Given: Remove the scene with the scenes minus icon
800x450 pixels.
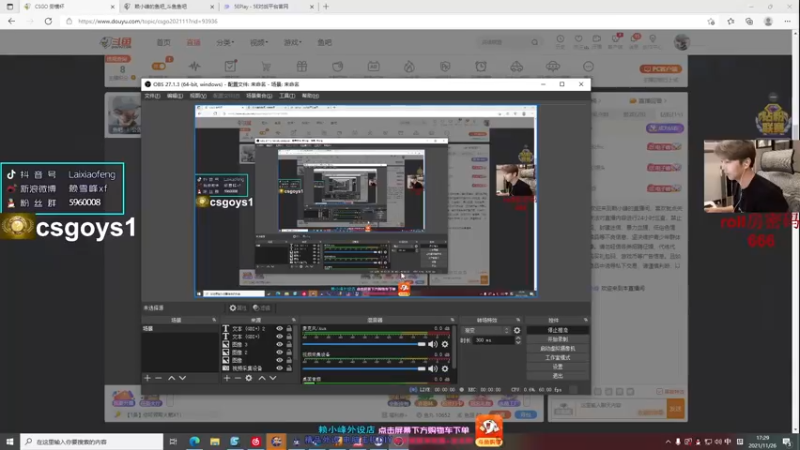Looking at the screenshot, I should (159, 378).
